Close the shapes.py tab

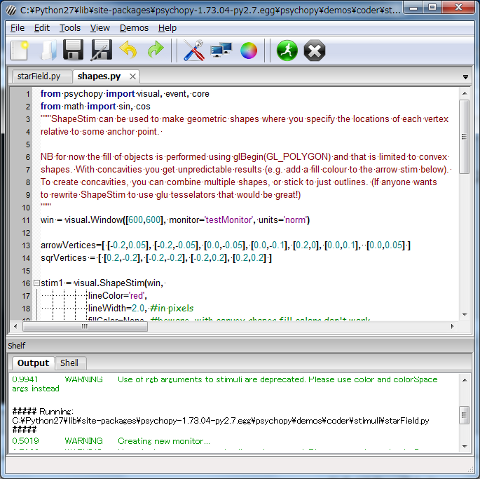click(x=133, y=77)
